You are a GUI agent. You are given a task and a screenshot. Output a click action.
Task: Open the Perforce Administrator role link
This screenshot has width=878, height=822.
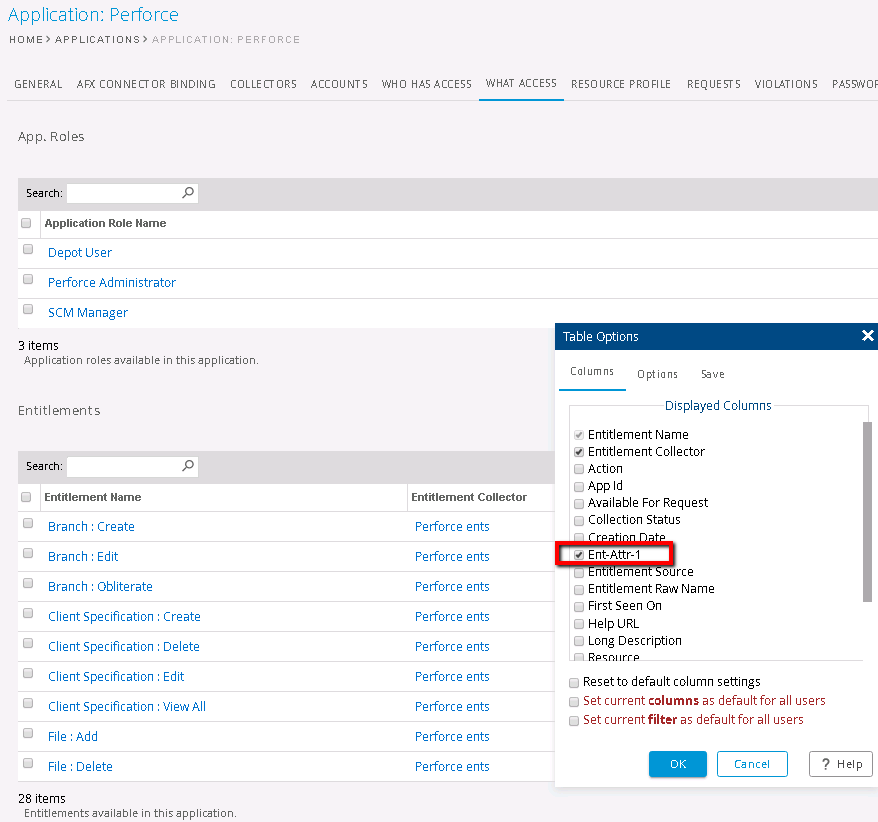pos(112,283)
